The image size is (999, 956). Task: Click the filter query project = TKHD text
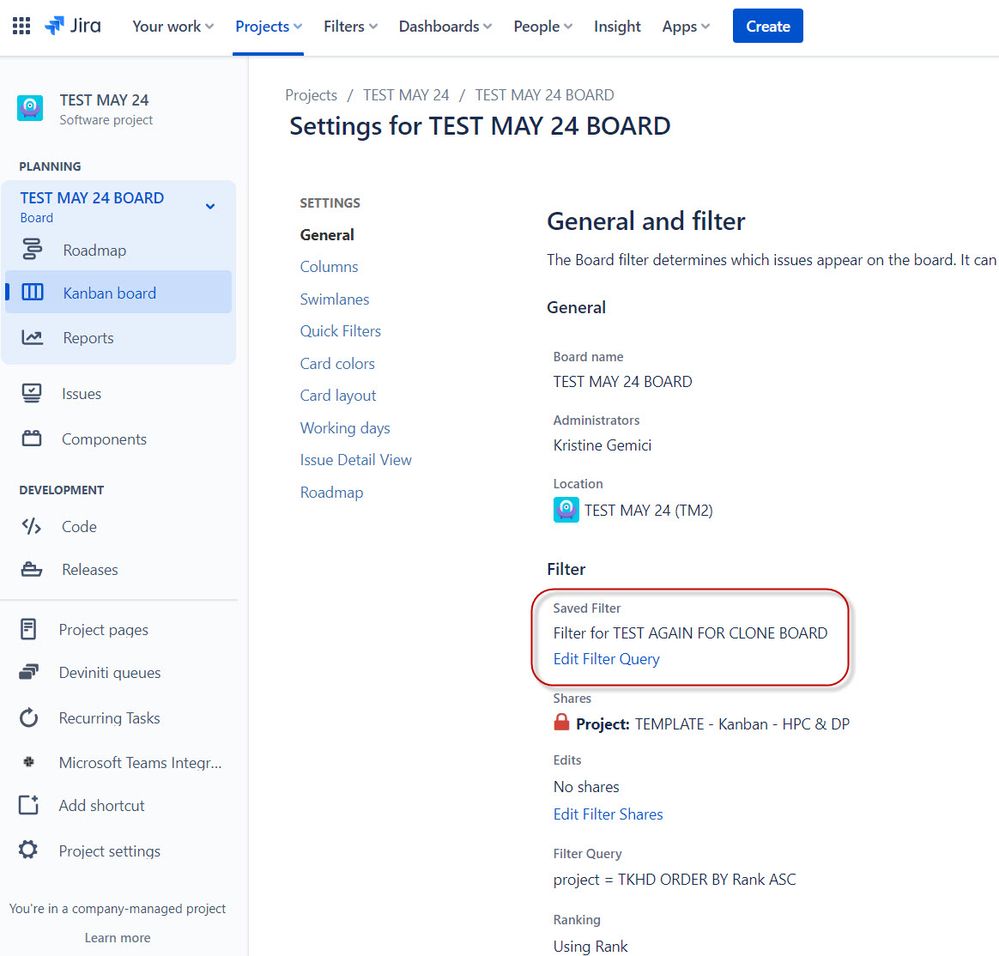click(x=674, y=879)
